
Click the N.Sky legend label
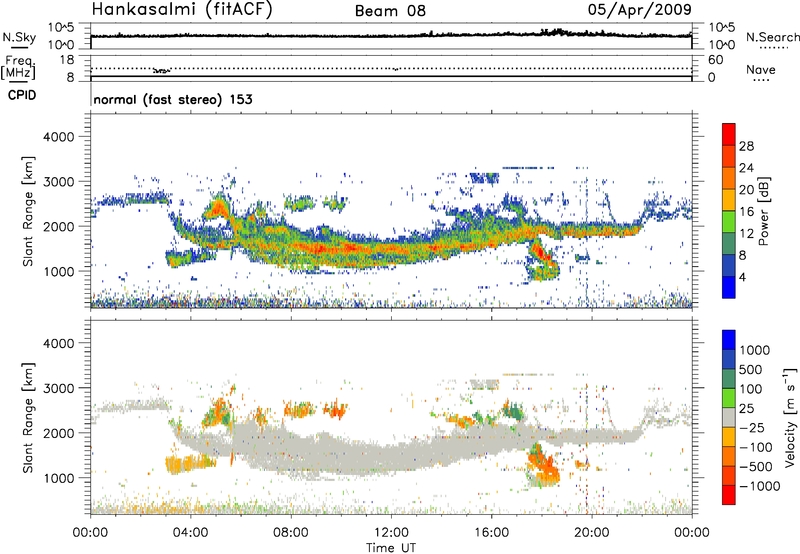(19, 37)
